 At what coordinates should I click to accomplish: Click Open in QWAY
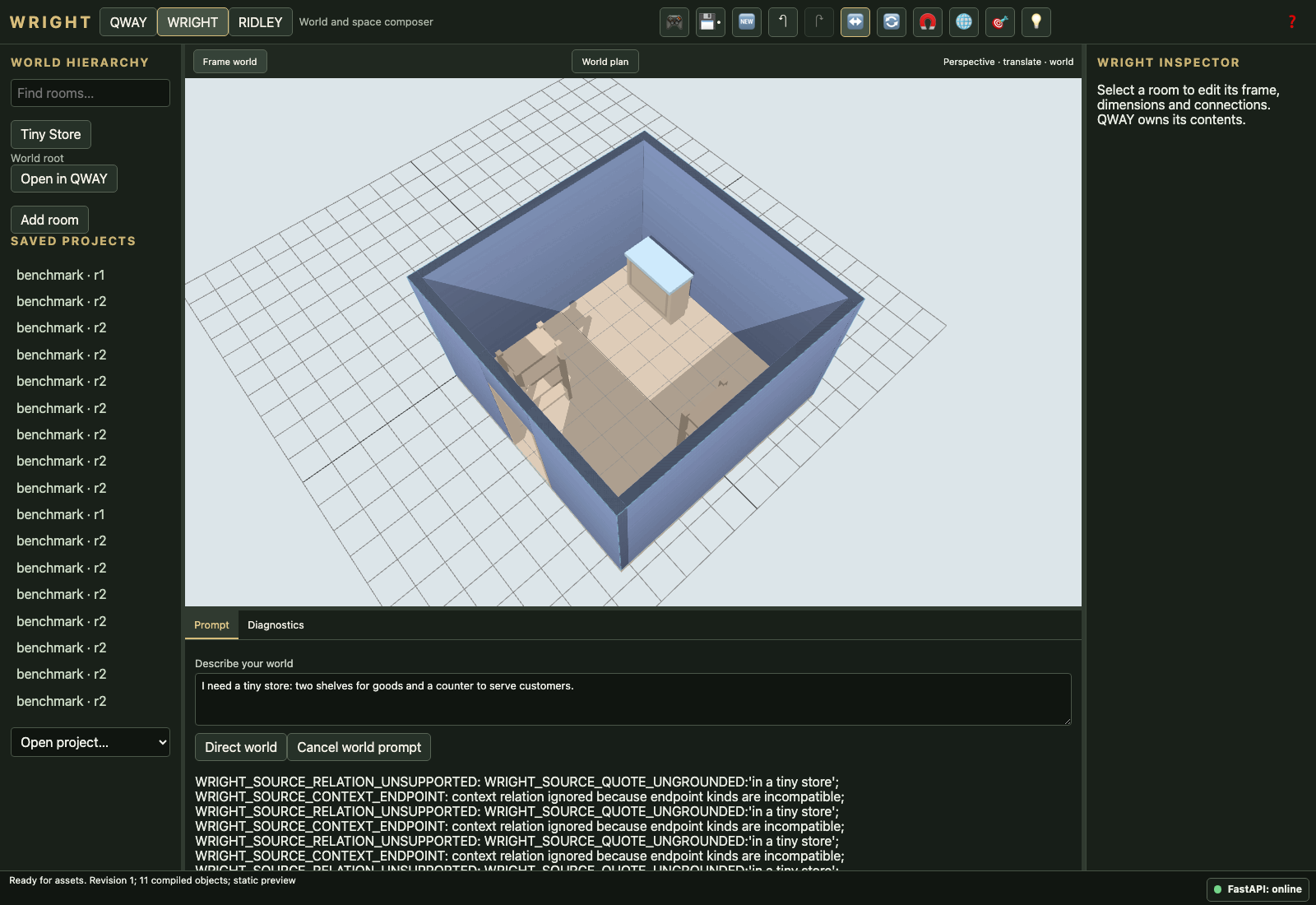(x=64, y=179)
